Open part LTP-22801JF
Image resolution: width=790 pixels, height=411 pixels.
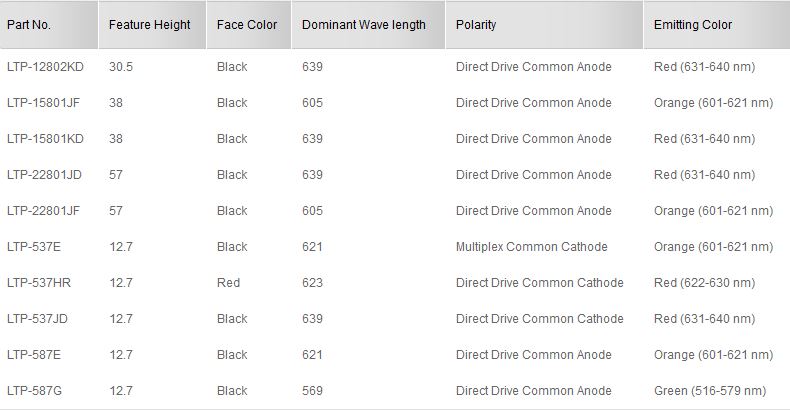click(x=44, y=211)
